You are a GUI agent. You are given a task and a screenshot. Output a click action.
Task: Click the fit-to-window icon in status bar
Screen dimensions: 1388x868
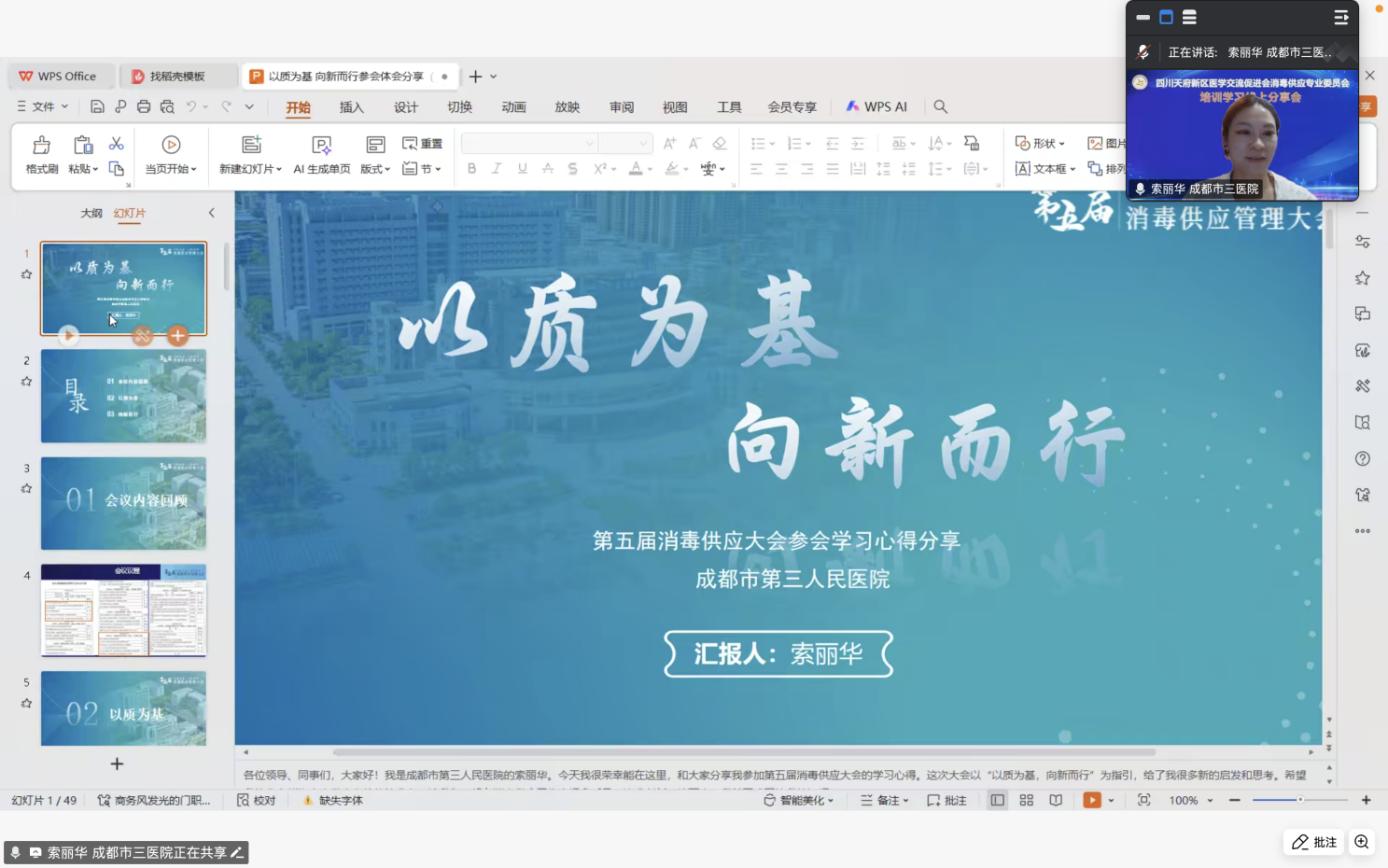pos(1143,801)
